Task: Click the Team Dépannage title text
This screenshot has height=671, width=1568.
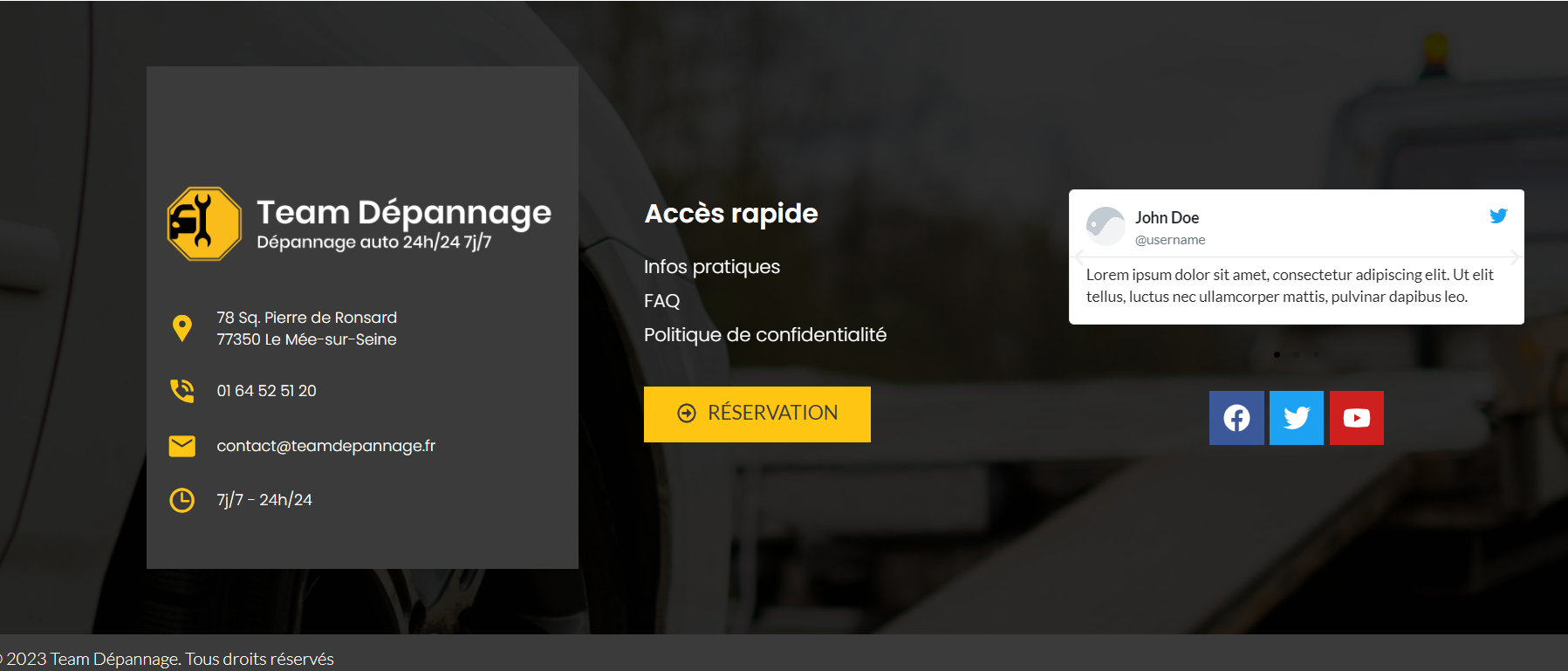Action: [x=404, y=213]
